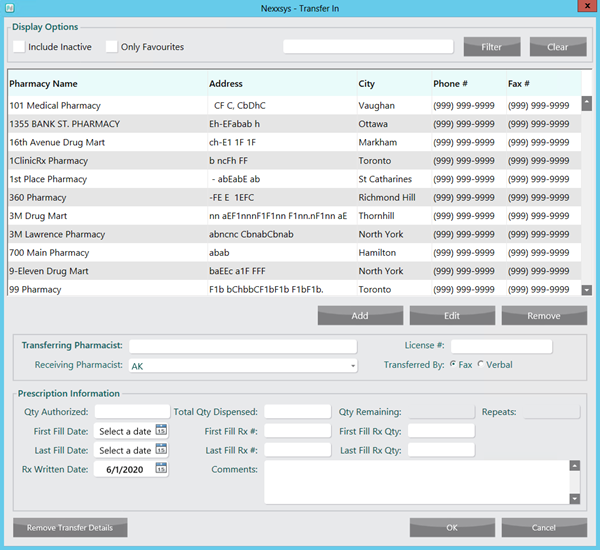Image resolution: width=600 pixels, height=550 pixels.
Task: Expand the Receiving Pharmacist dropdown
Action: [x=353, y=366]
